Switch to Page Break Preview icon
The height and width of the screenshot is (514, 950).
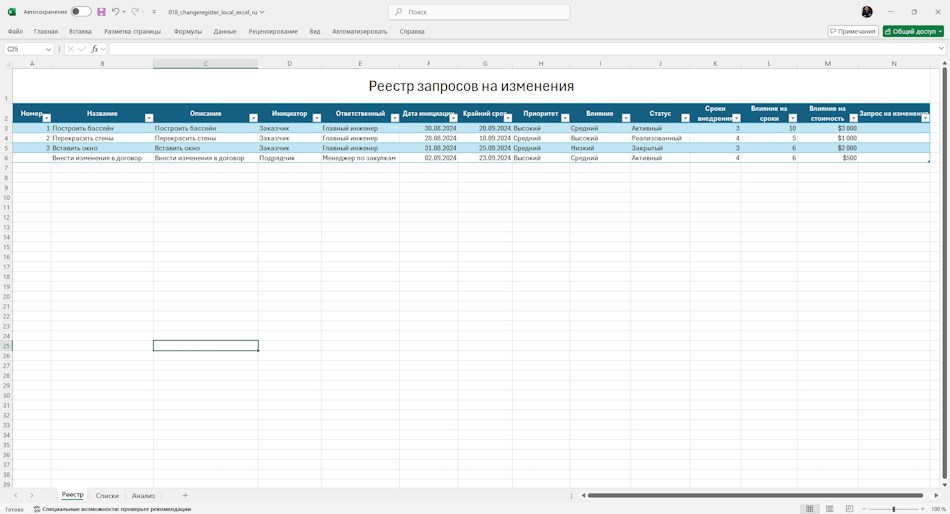tap(849, 509)
